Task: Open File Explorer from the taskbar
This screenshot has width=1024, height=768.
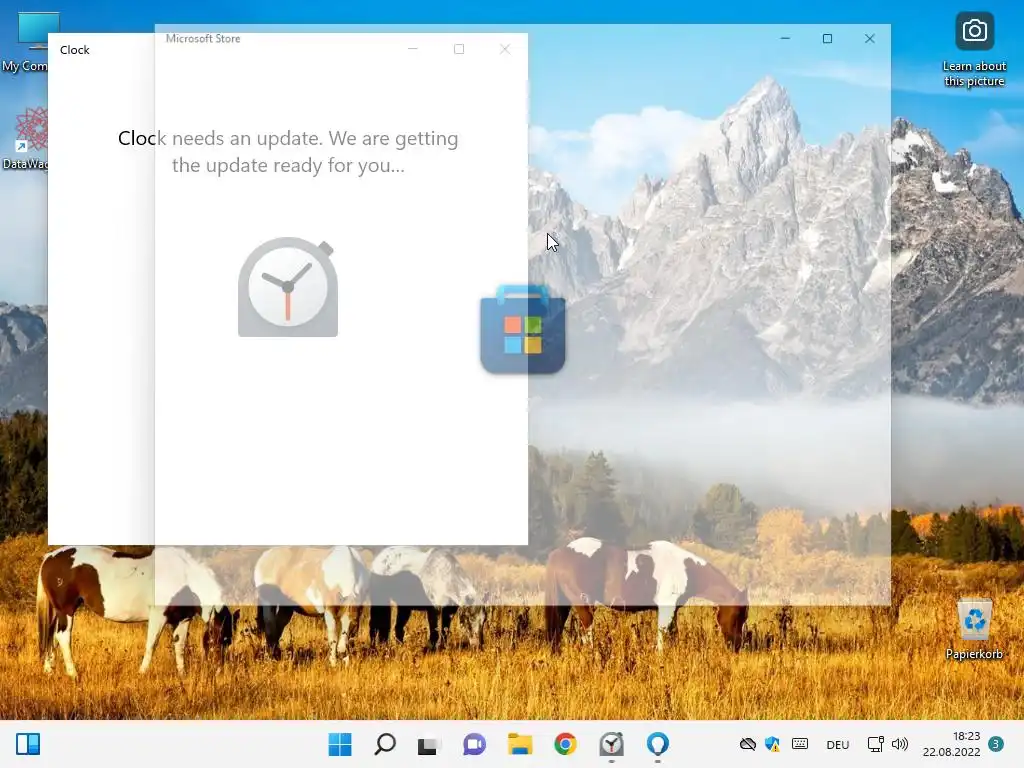Action: click(x=520, y=744)
